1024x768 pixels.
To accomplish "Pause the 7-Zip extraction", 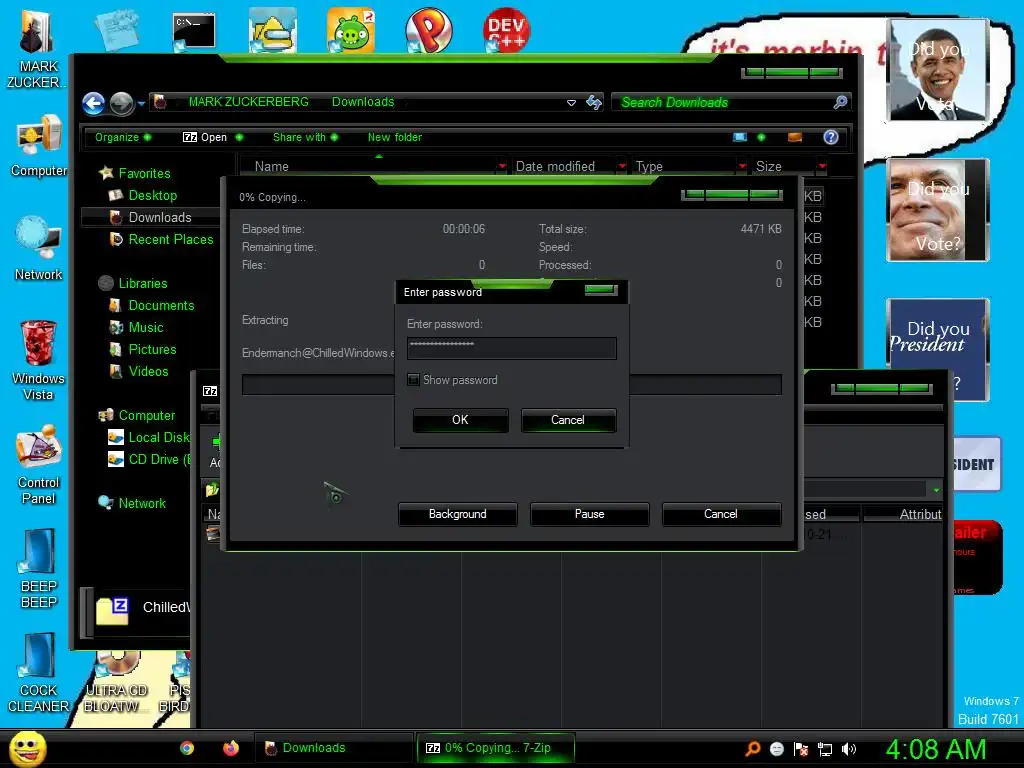I will [589, 514].
